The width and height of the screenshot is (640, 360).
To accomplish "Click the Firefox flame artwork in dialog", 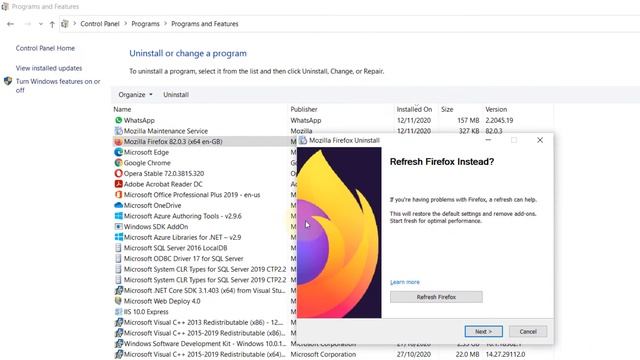I will [339, 233].
